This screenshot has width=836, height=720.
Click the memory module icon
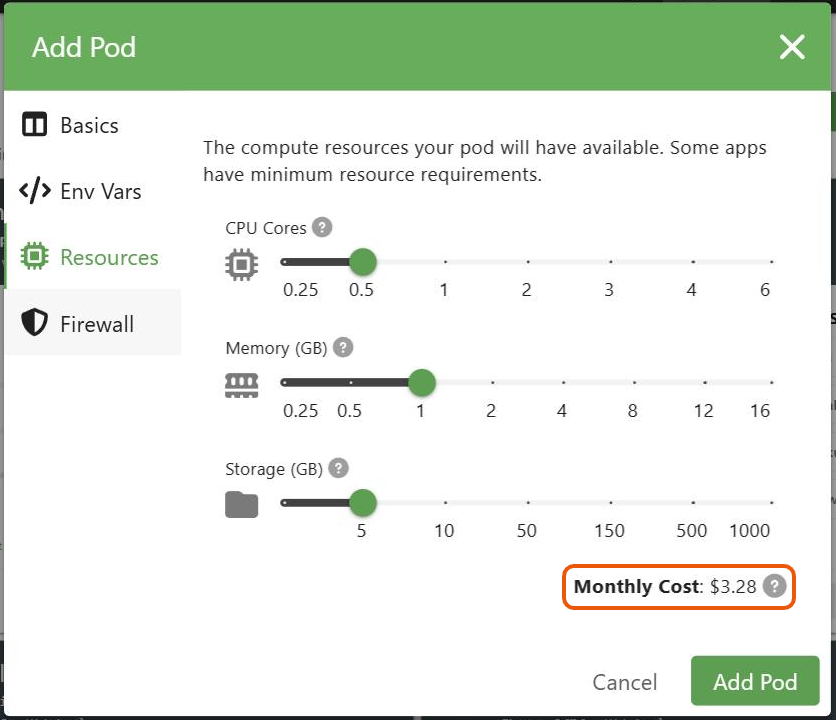click(242, 385)
